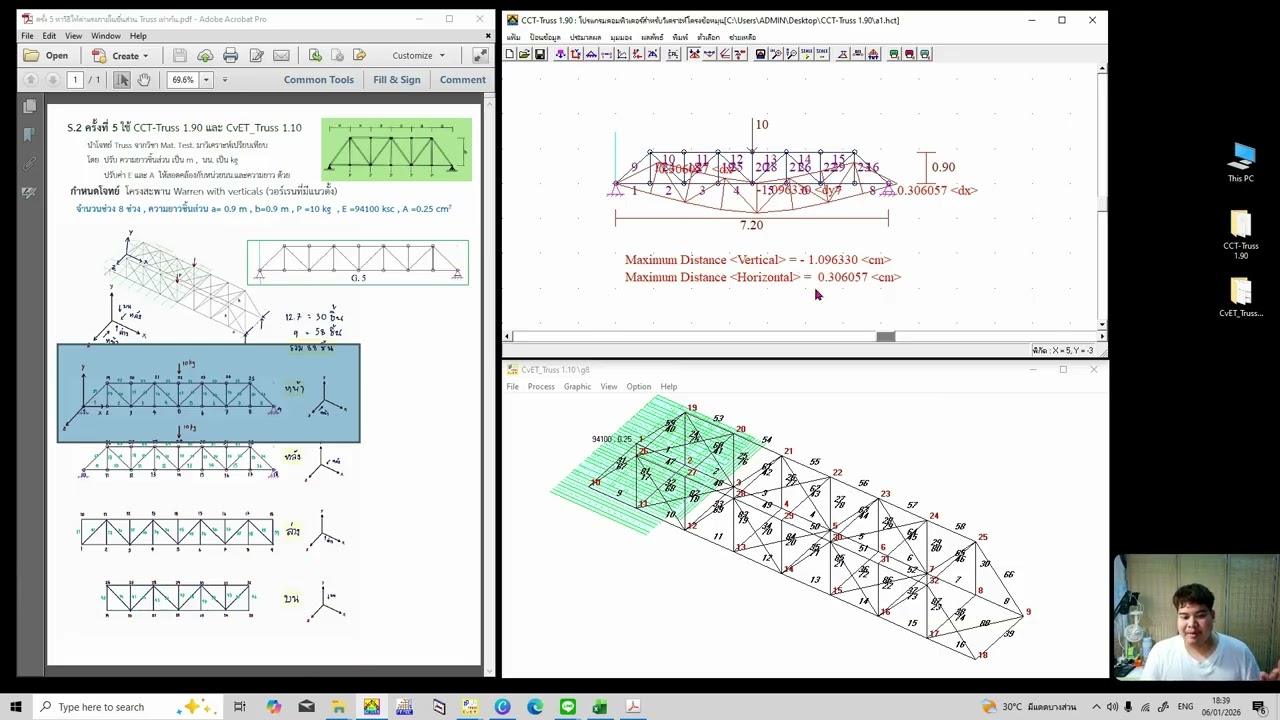The width and height of the screenshot is (1280, 720).
Task: Print the PDF using the printer icon
Action: pos(231,55)
